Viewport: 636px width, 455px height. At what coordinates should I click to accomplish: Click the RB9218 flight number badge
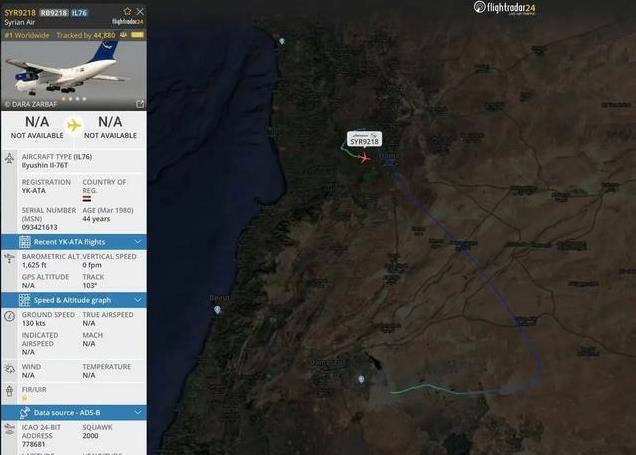[x=54, y=13]
